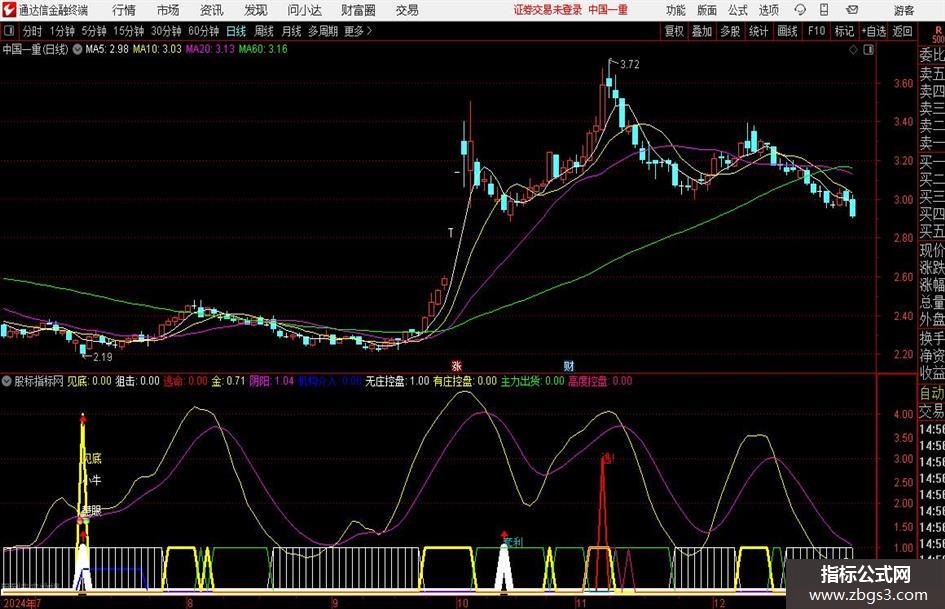Click the 涨 marker on the chart timeline

coord(456,365)
